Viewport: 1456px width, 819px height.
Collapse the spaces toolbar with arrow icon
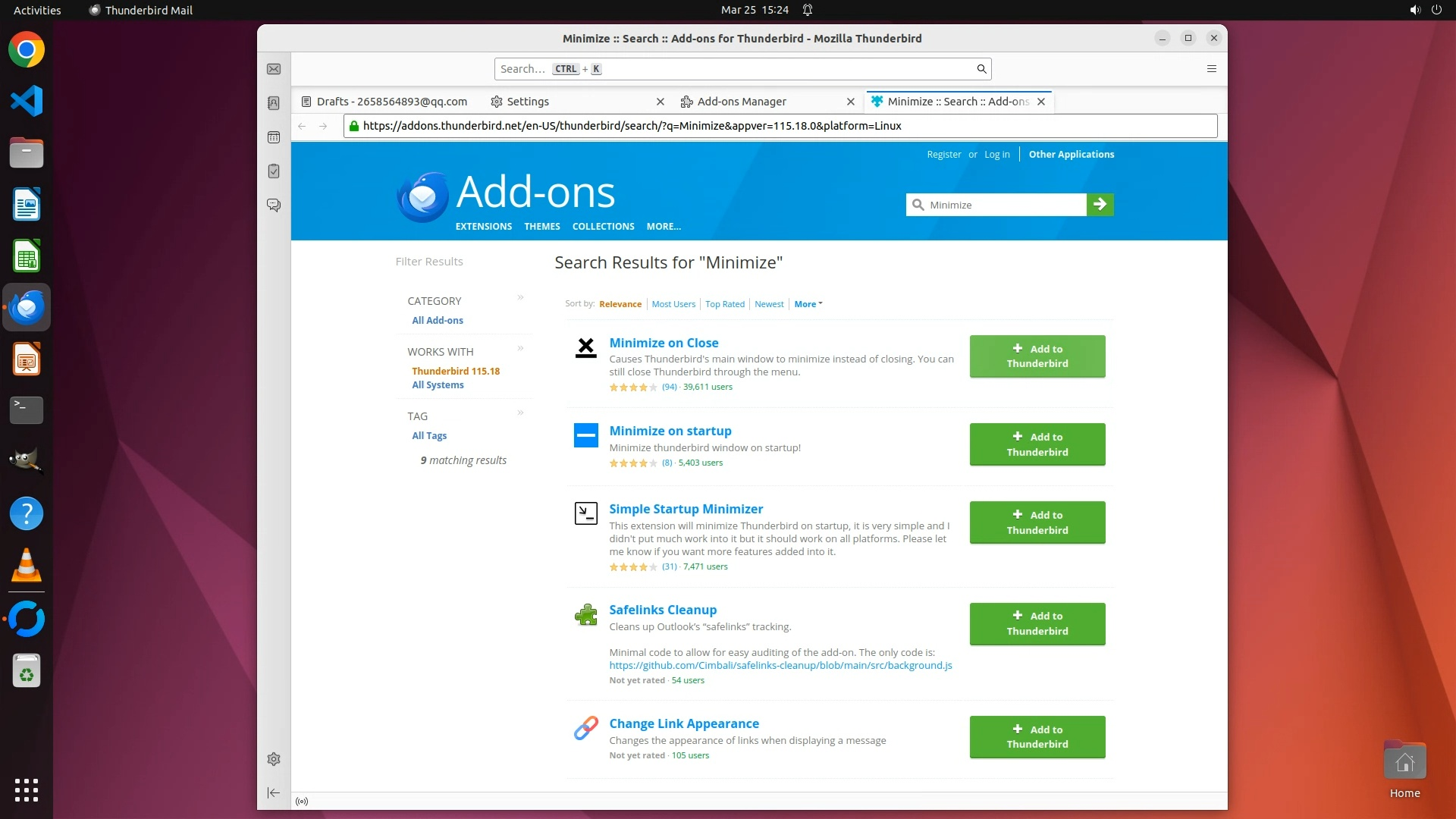tap(274, 793)
